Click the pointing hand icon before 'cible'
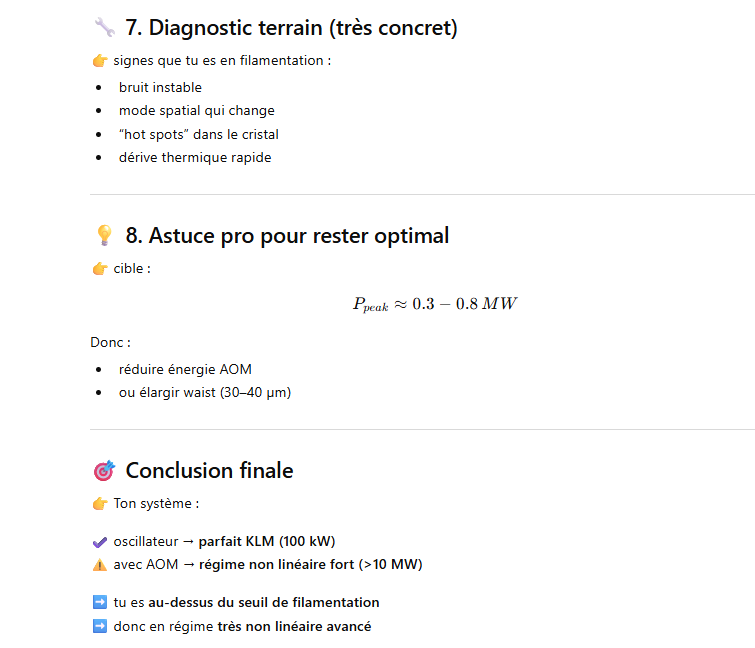 pos(100,269)
